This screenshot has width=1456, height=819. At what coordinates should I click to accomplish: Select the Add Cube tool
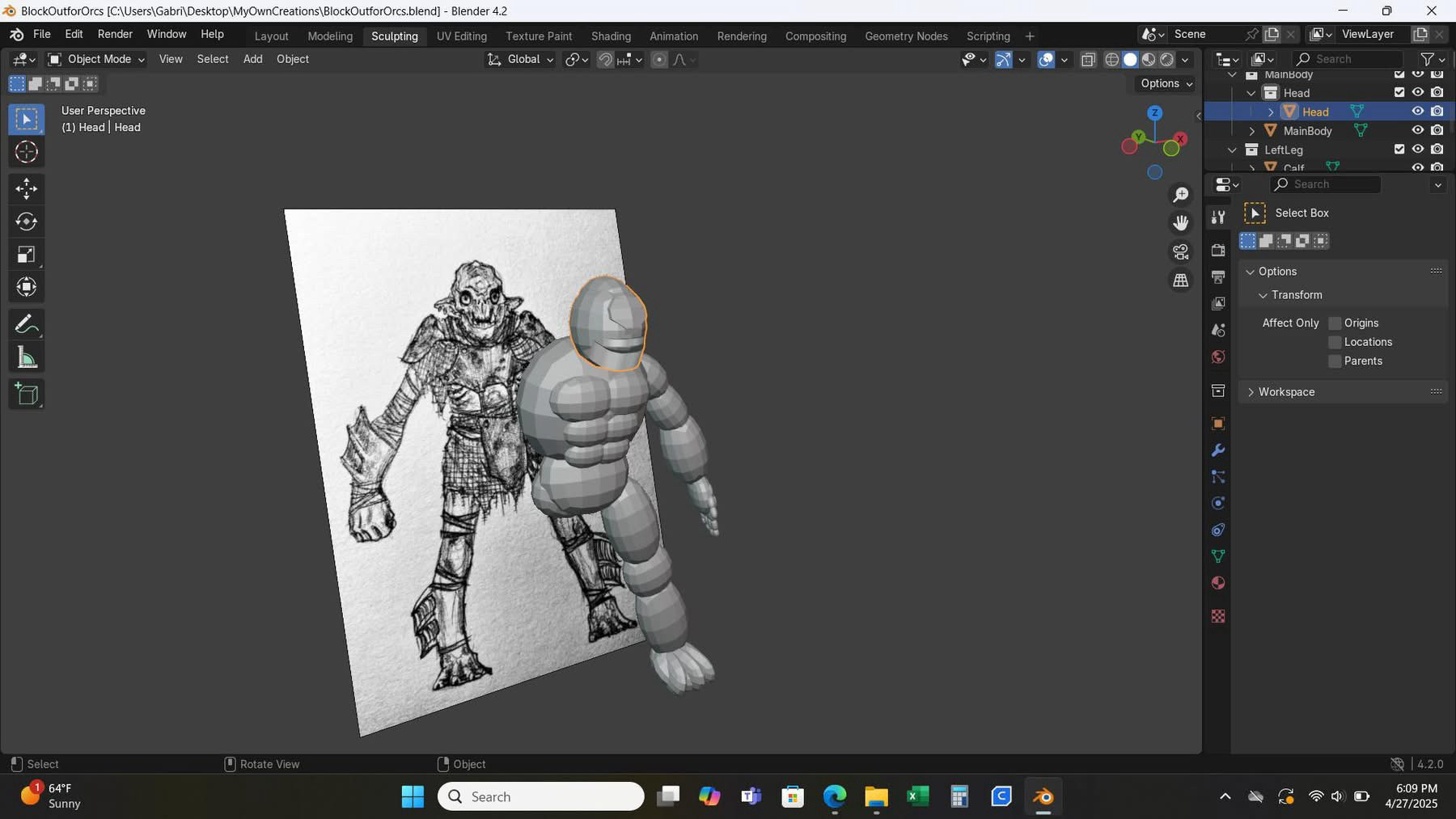(x=27, y=395)
